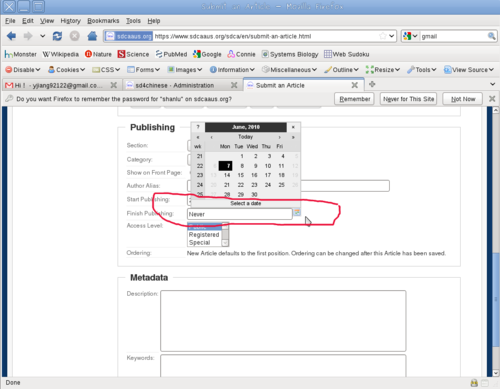Click the calendar help question mark
This screenshot has height=389, width=500.
(198, 127)
